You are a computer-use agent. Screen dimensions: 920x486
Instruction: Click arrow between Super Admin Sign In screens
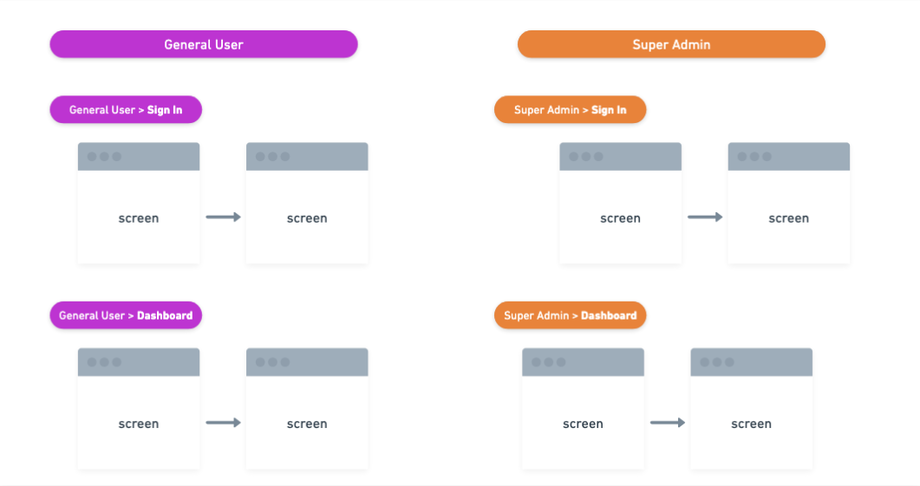click(705, 217)
